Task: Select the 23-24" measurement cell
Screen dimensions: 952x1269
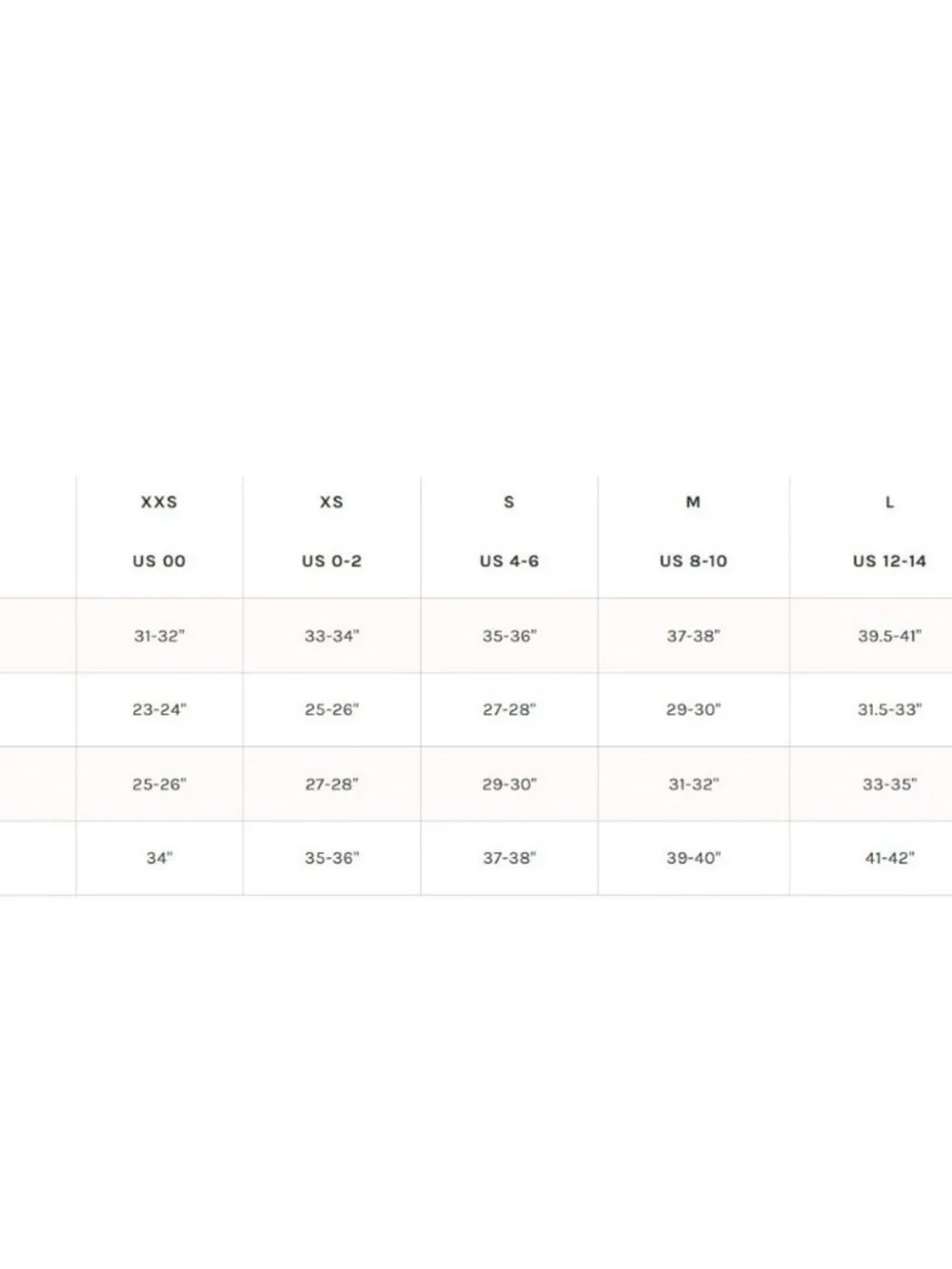Action: tap(159, 709)
